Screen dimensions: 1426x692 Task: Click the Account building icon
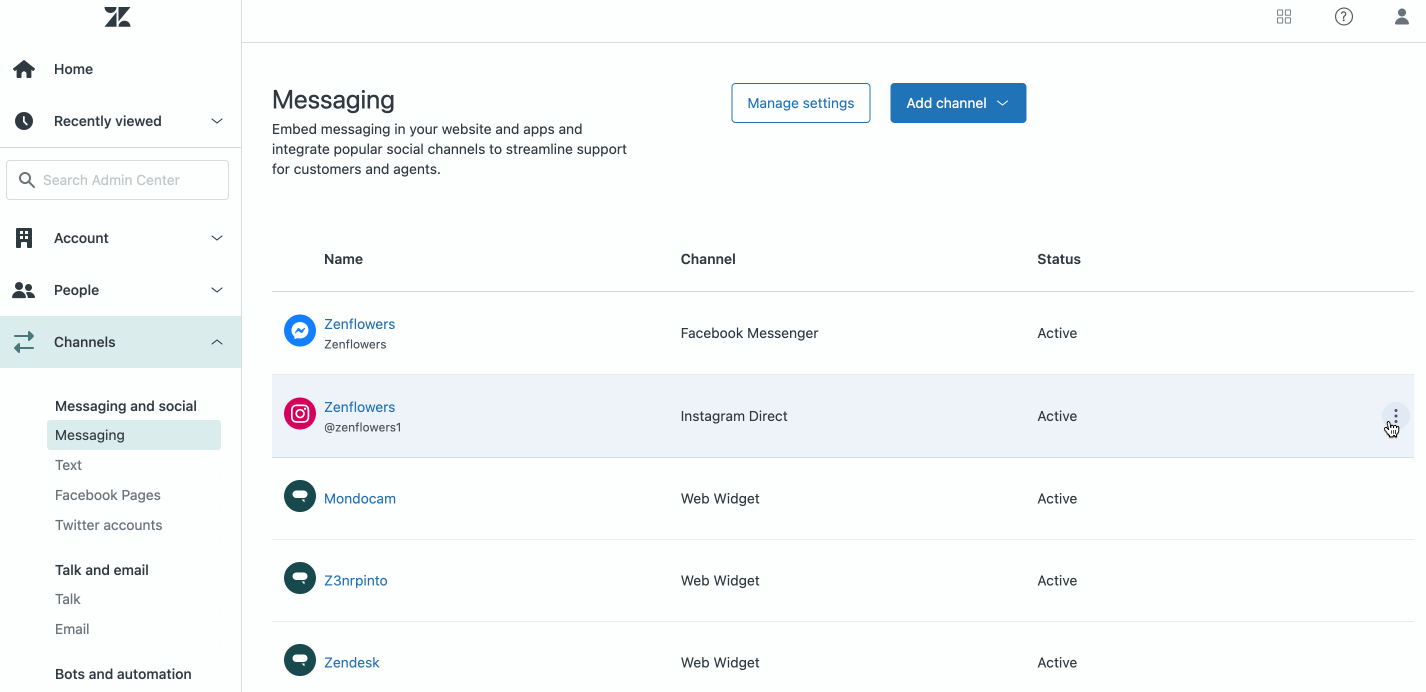tap(24, 238)
